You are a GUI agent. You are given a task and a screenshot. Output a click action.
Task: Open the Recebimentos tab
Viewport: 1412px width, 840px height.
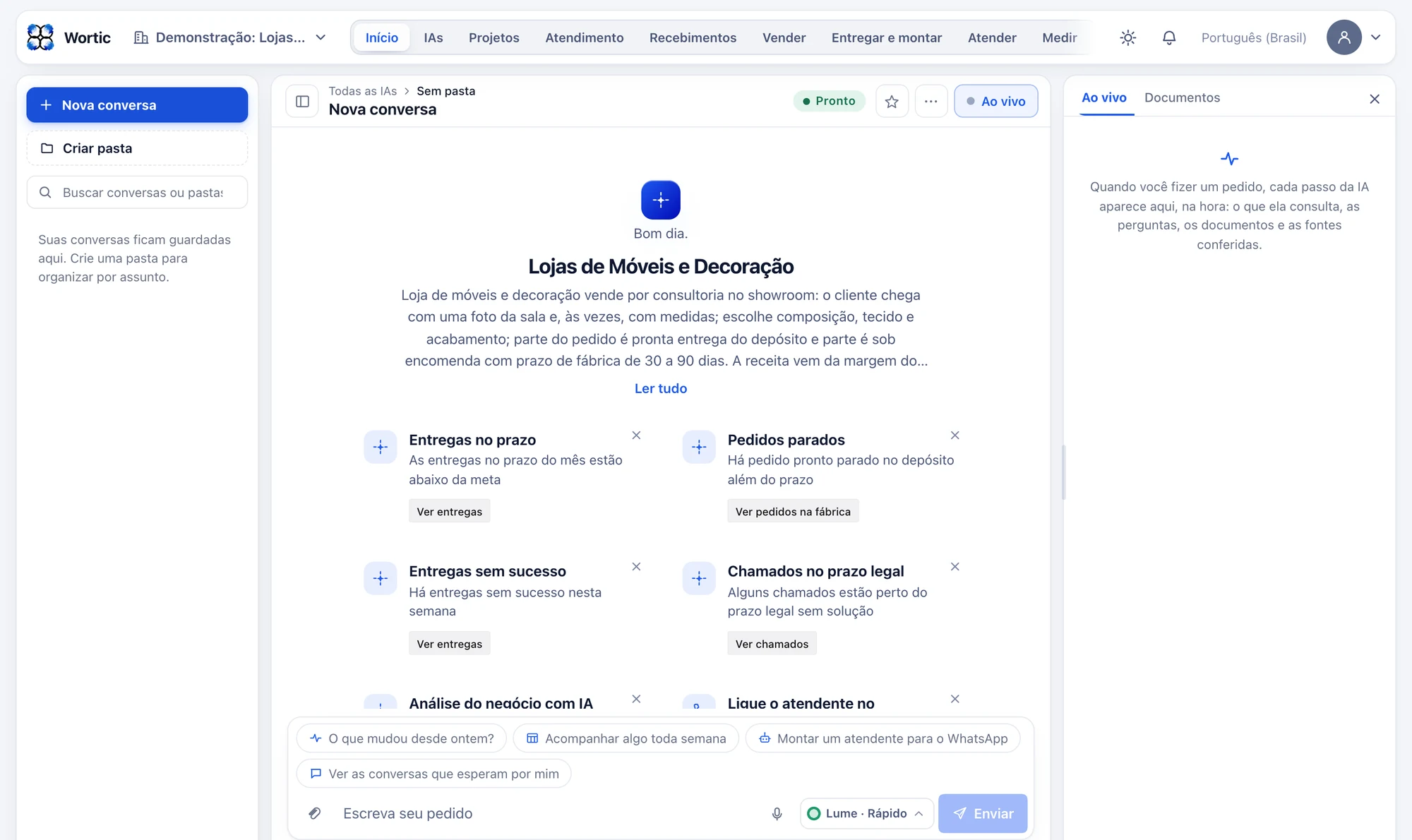point(693,37)
